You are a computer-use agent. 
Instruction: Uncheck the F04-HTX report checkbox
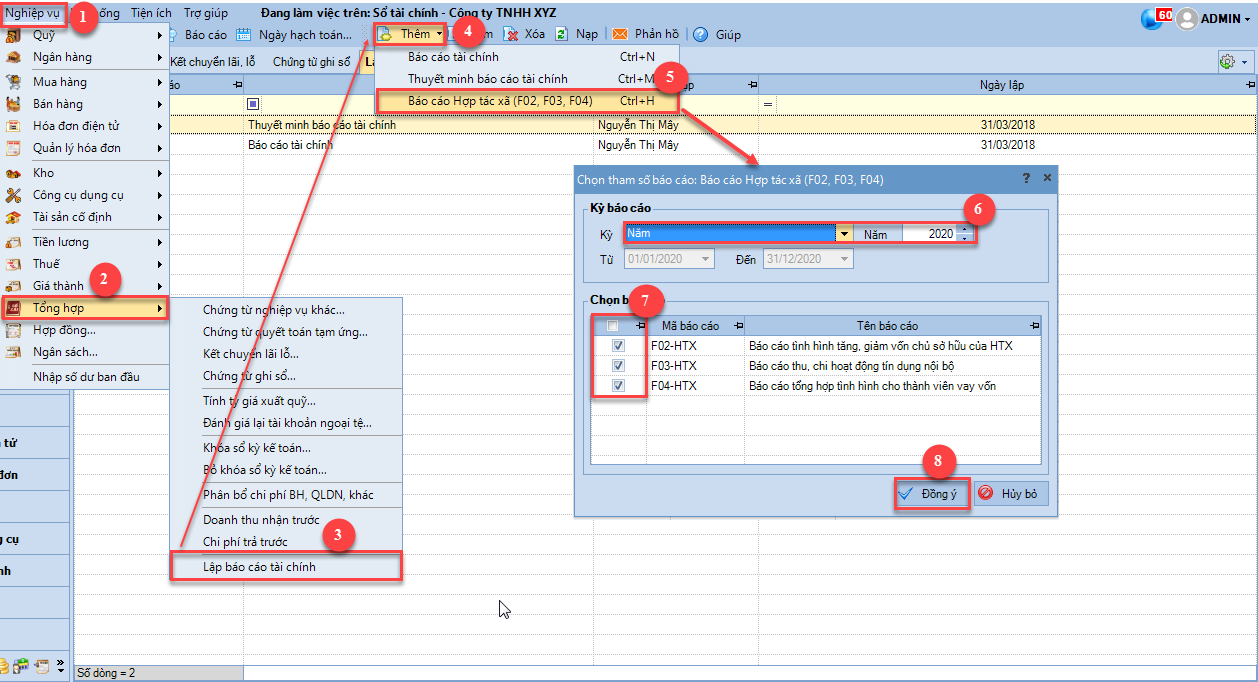(618, 386)
